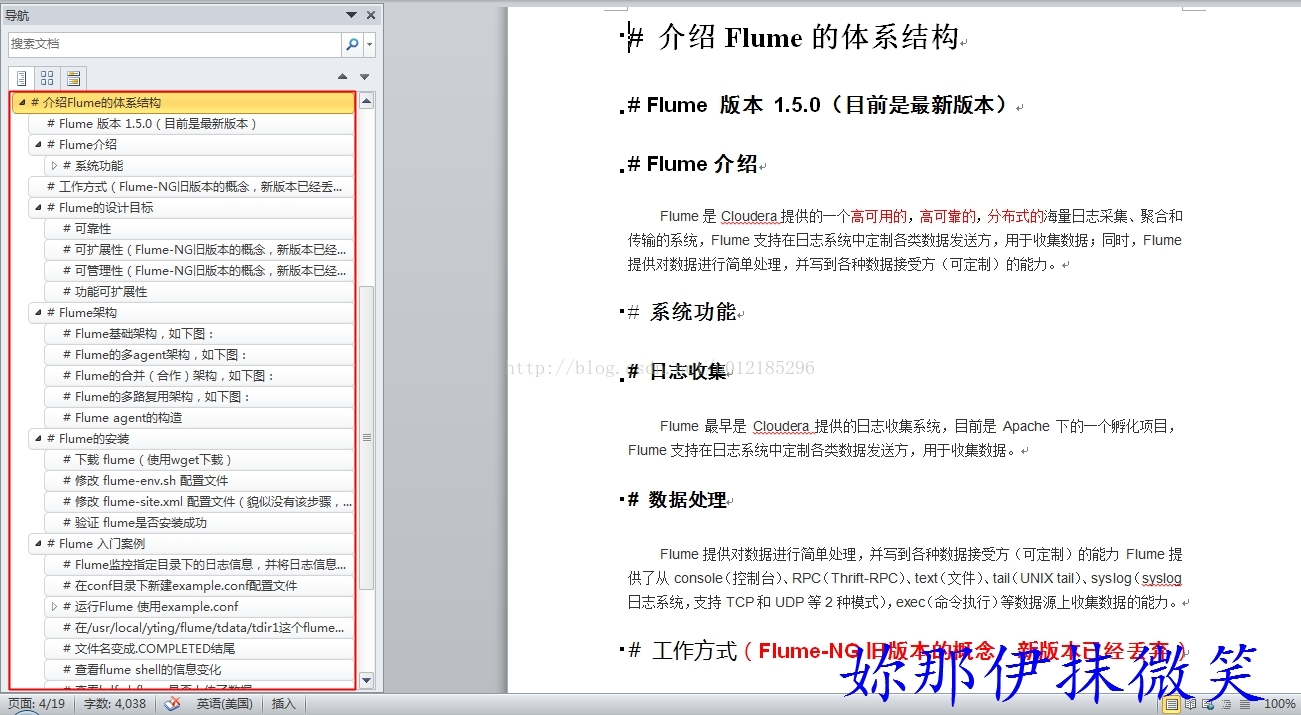Select Flume监控指定目录下的日志信息 heading
Image resolution: width=1301 pixels, height=715 pixels.
[200, 565]
